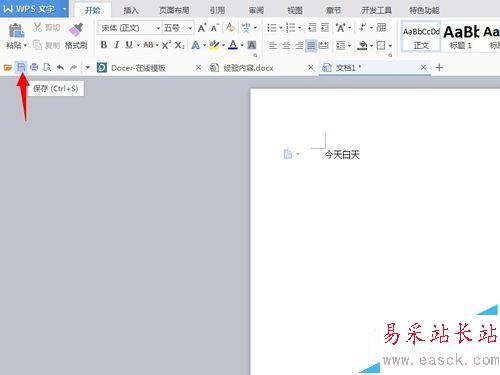Click the Paste icon
500x375 pixels.
tap(16, 30)
